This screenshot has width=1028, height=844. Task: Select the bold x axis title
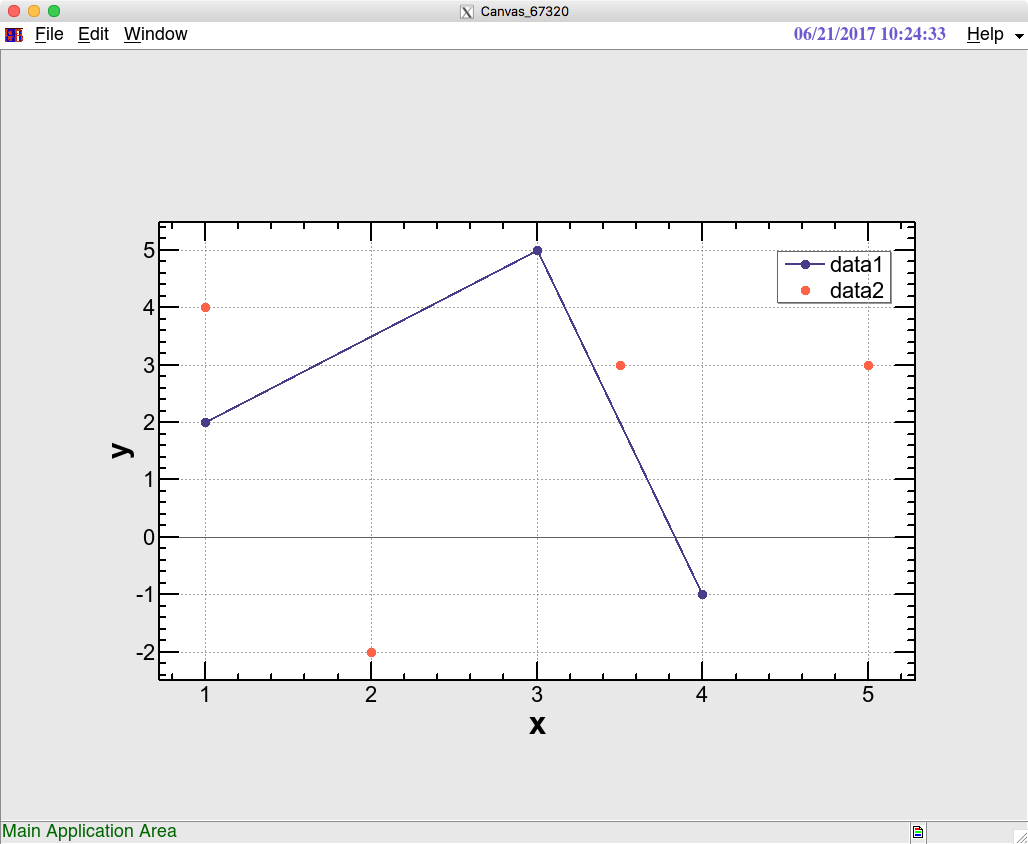pos(537,725)
